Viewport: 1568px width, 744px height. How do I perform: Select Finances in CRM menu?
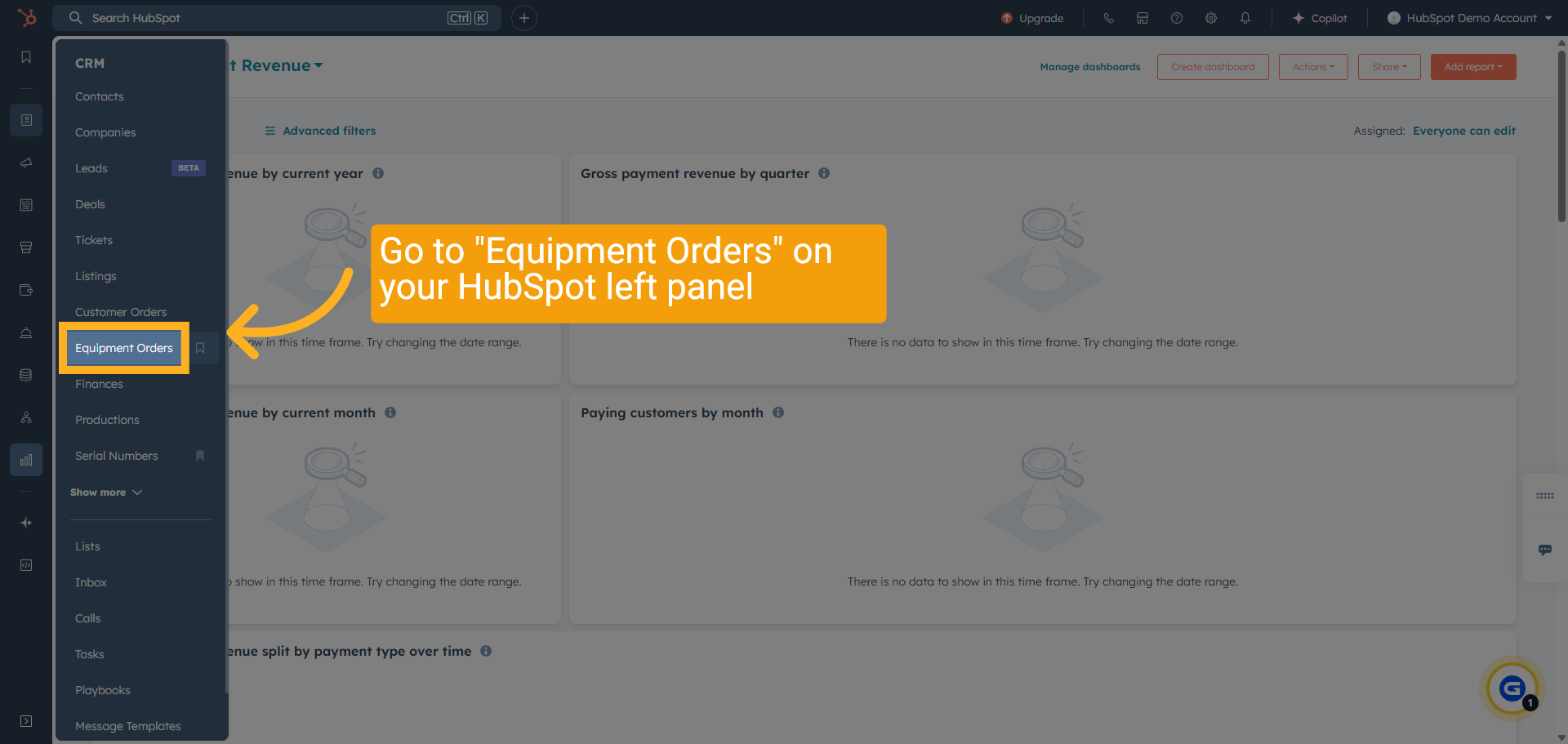[x=99, y=384]
